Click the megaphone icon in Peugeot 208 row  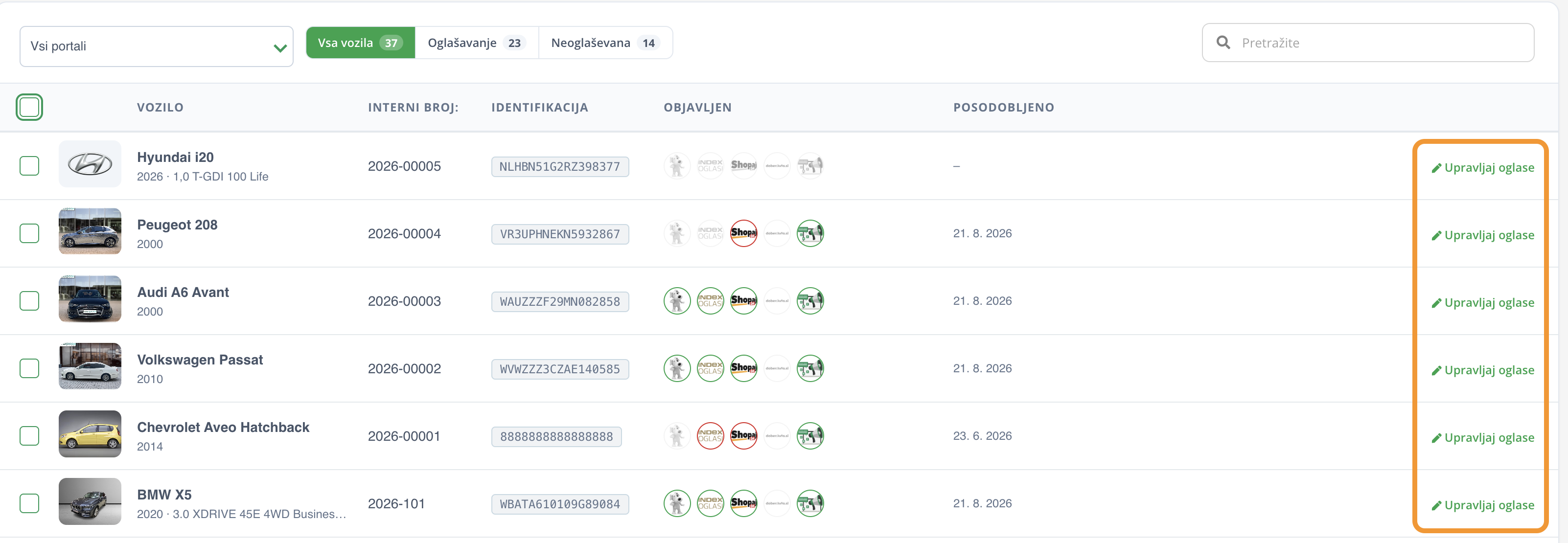(x=811, y=233)
